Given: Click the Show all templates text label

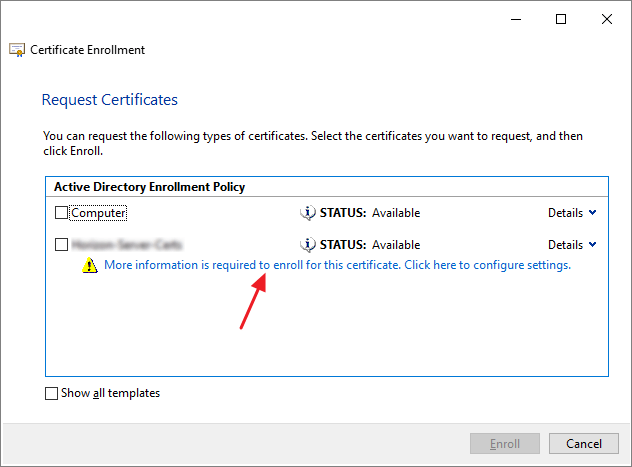Looking at the screenshot, I should pos(110,394).
